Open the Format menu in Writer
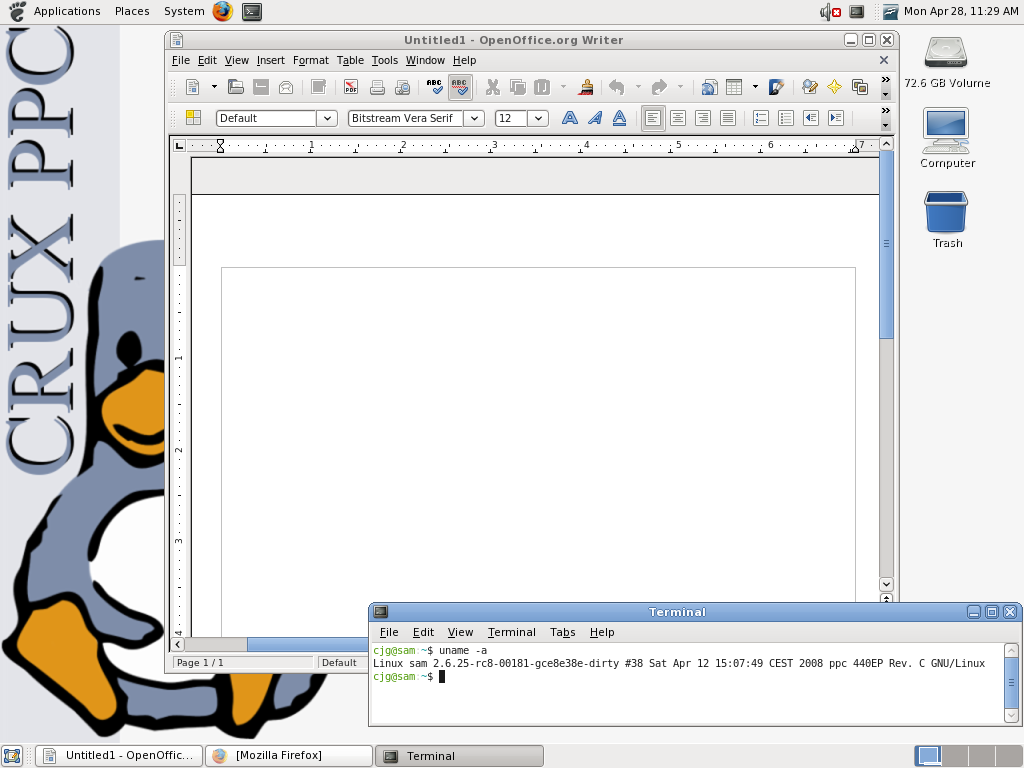The image size is (1024, 768). point(311,60)
